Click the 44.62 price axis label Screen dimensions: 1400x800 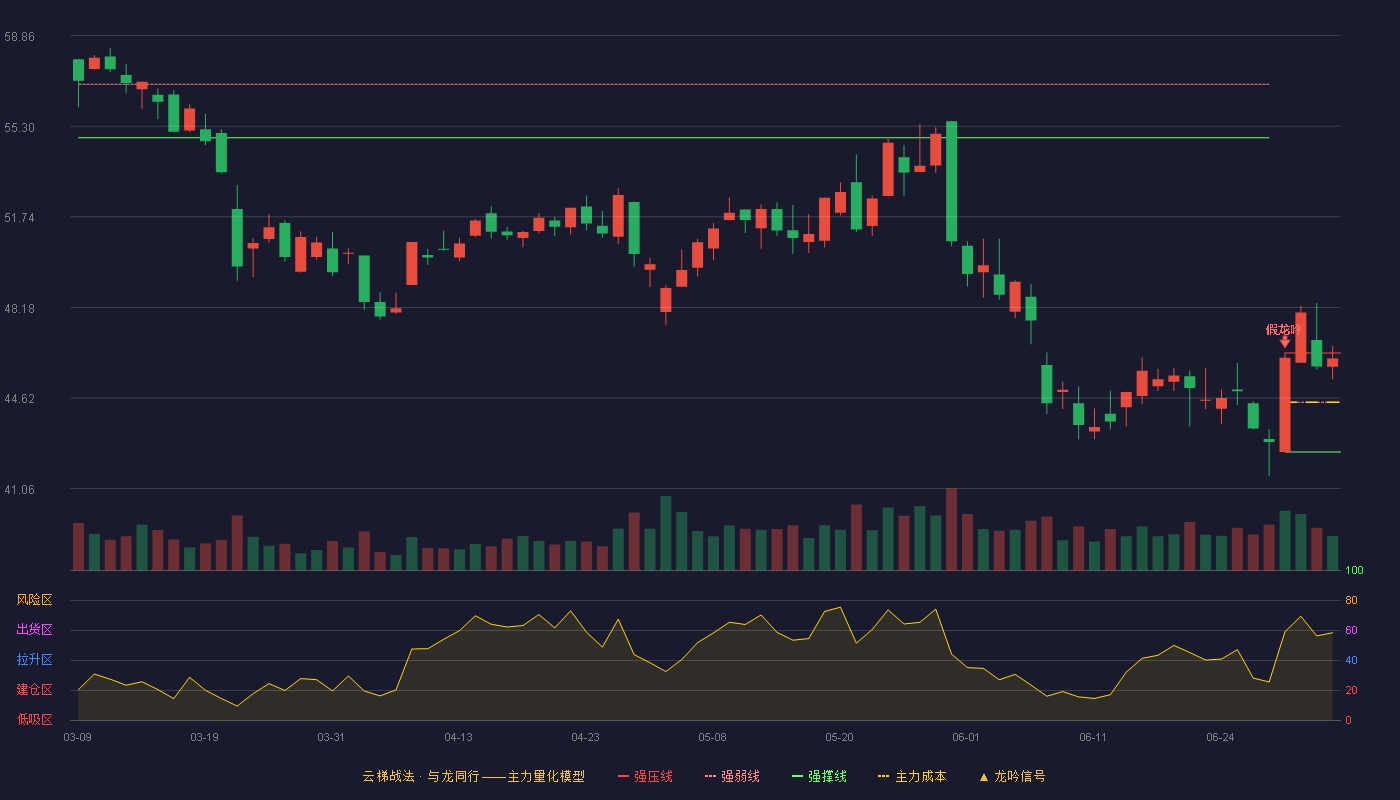[20, 398]
